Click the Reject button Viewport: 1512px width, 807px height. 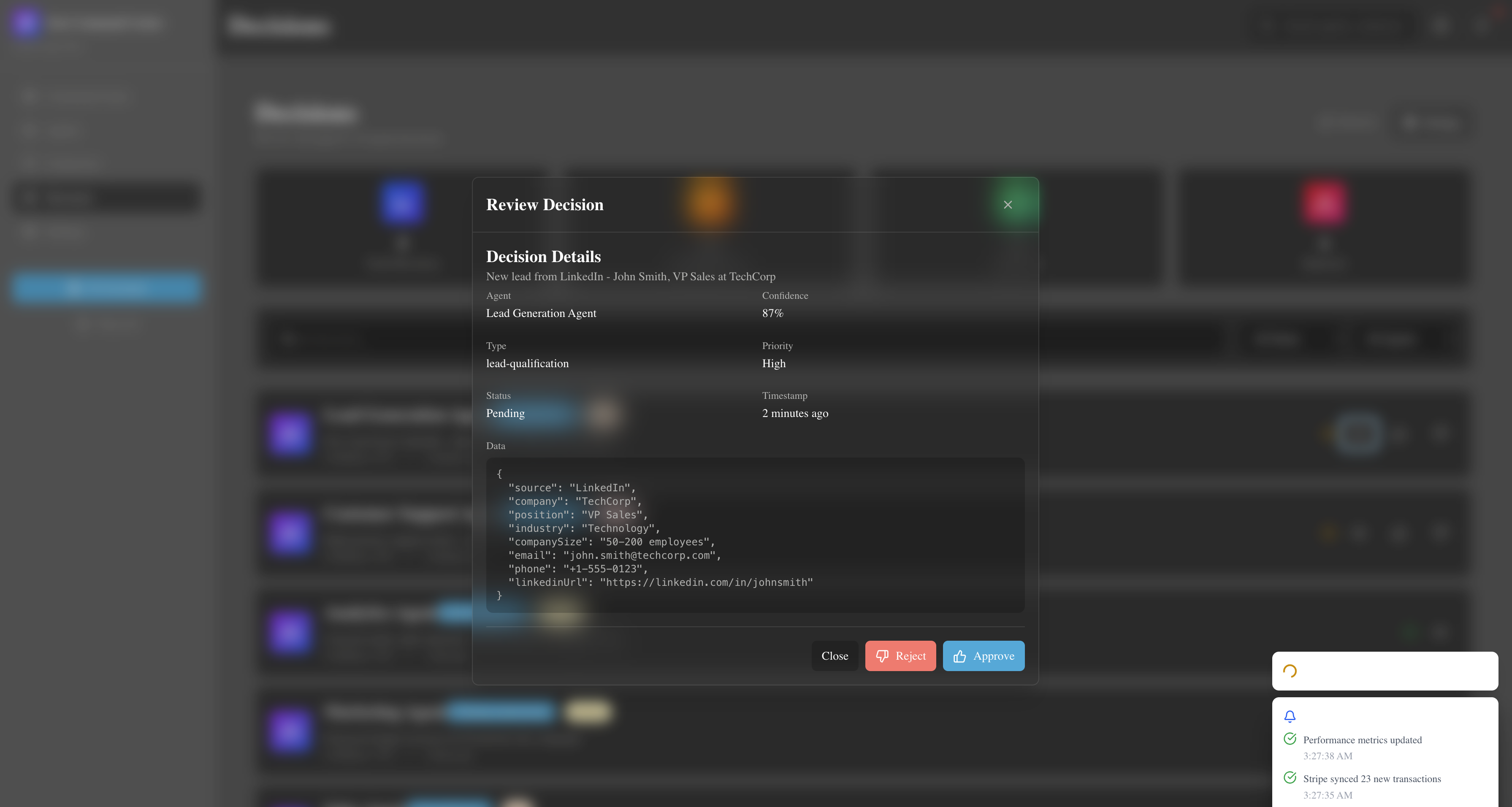900,655
